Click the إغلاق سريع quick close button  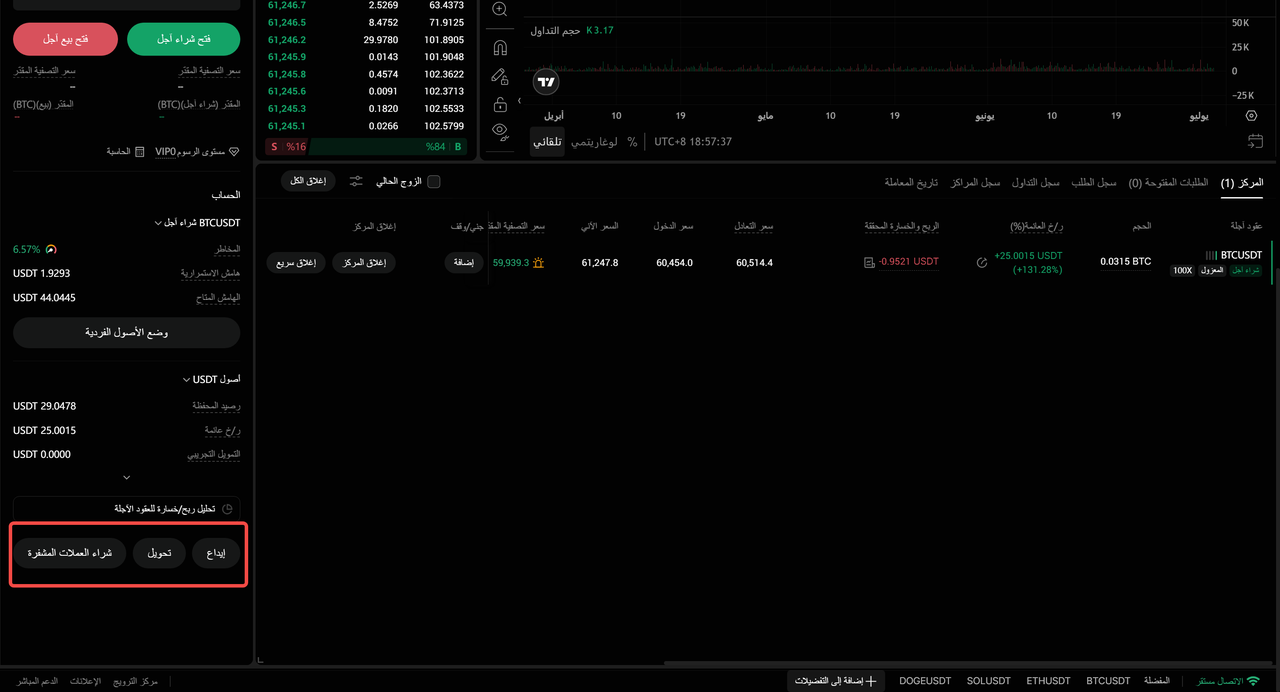coord(295,263)
